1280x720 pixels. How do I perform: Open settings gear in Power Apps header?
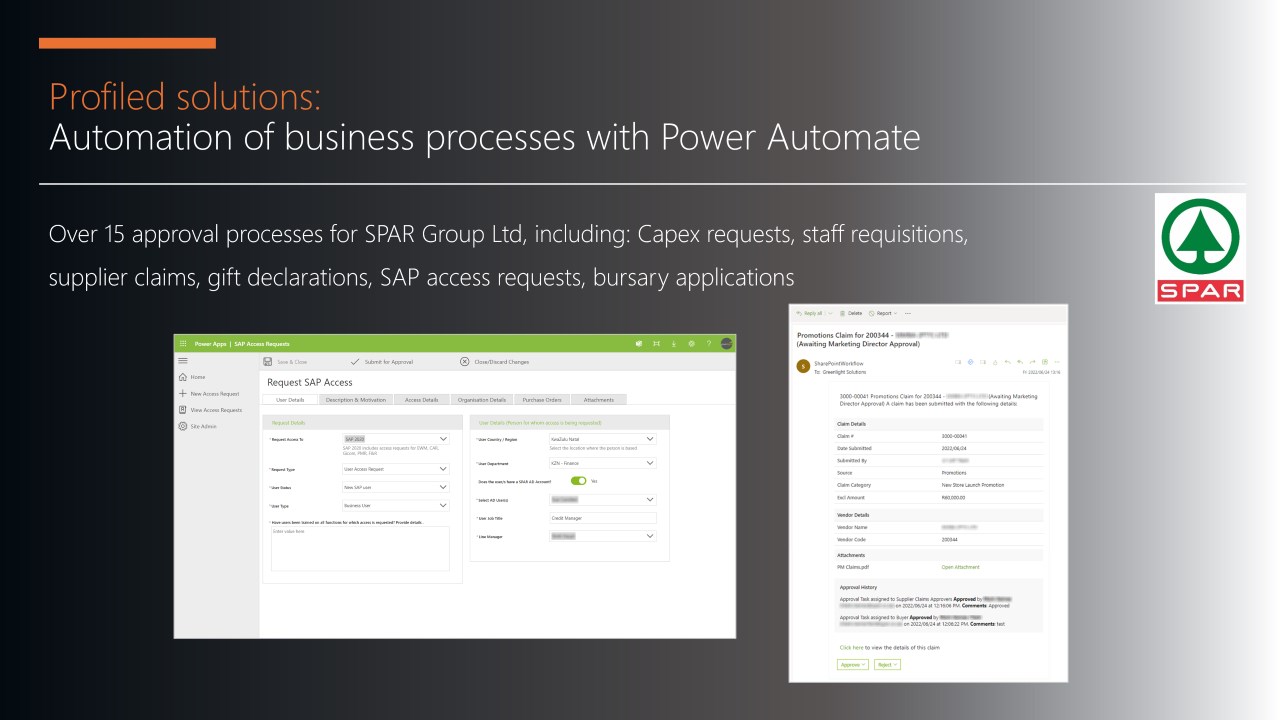691,343
